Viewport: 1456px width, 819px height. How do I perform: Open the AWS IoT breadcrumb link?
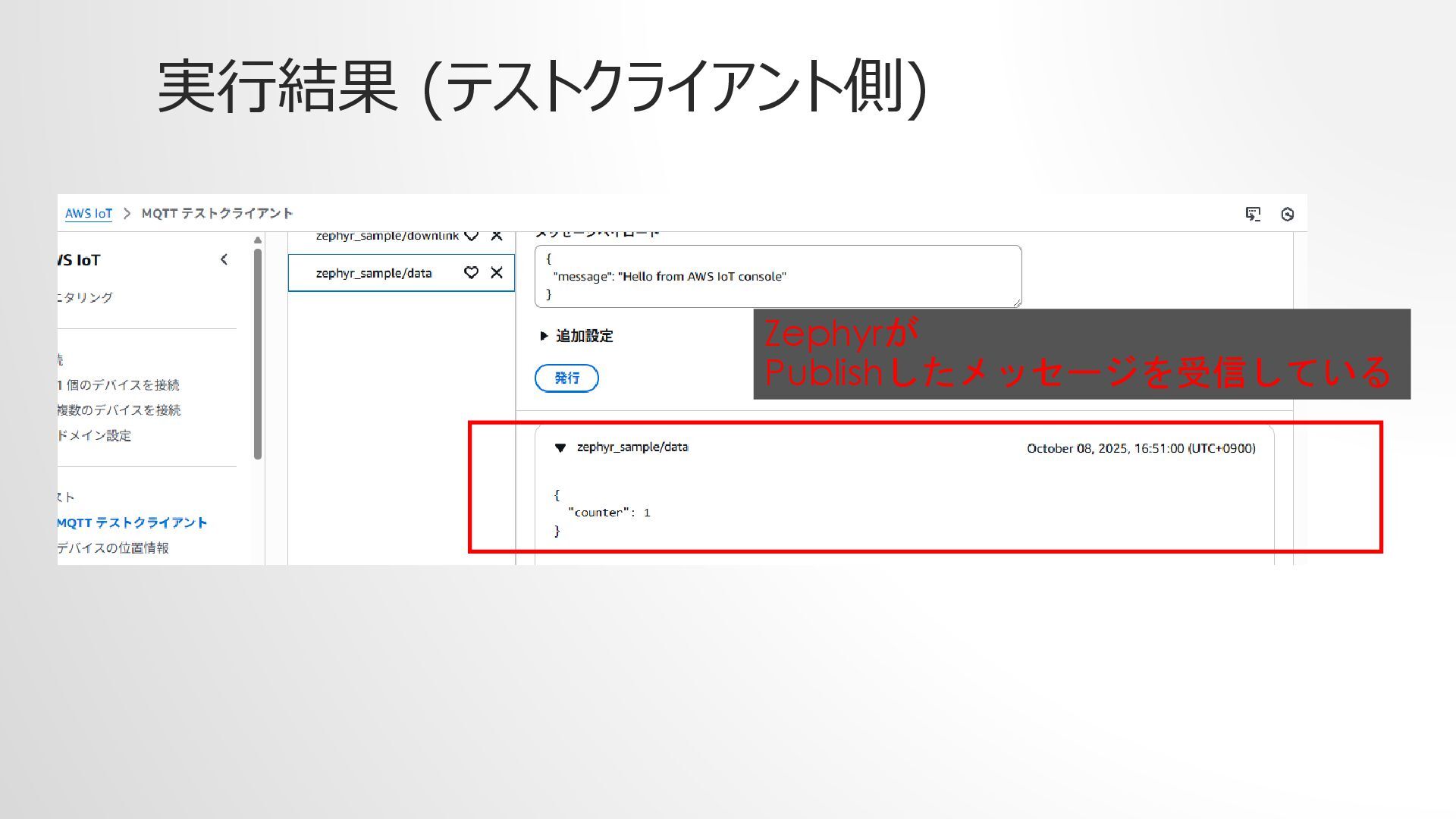pyautogui.click(x=88, y=214)
